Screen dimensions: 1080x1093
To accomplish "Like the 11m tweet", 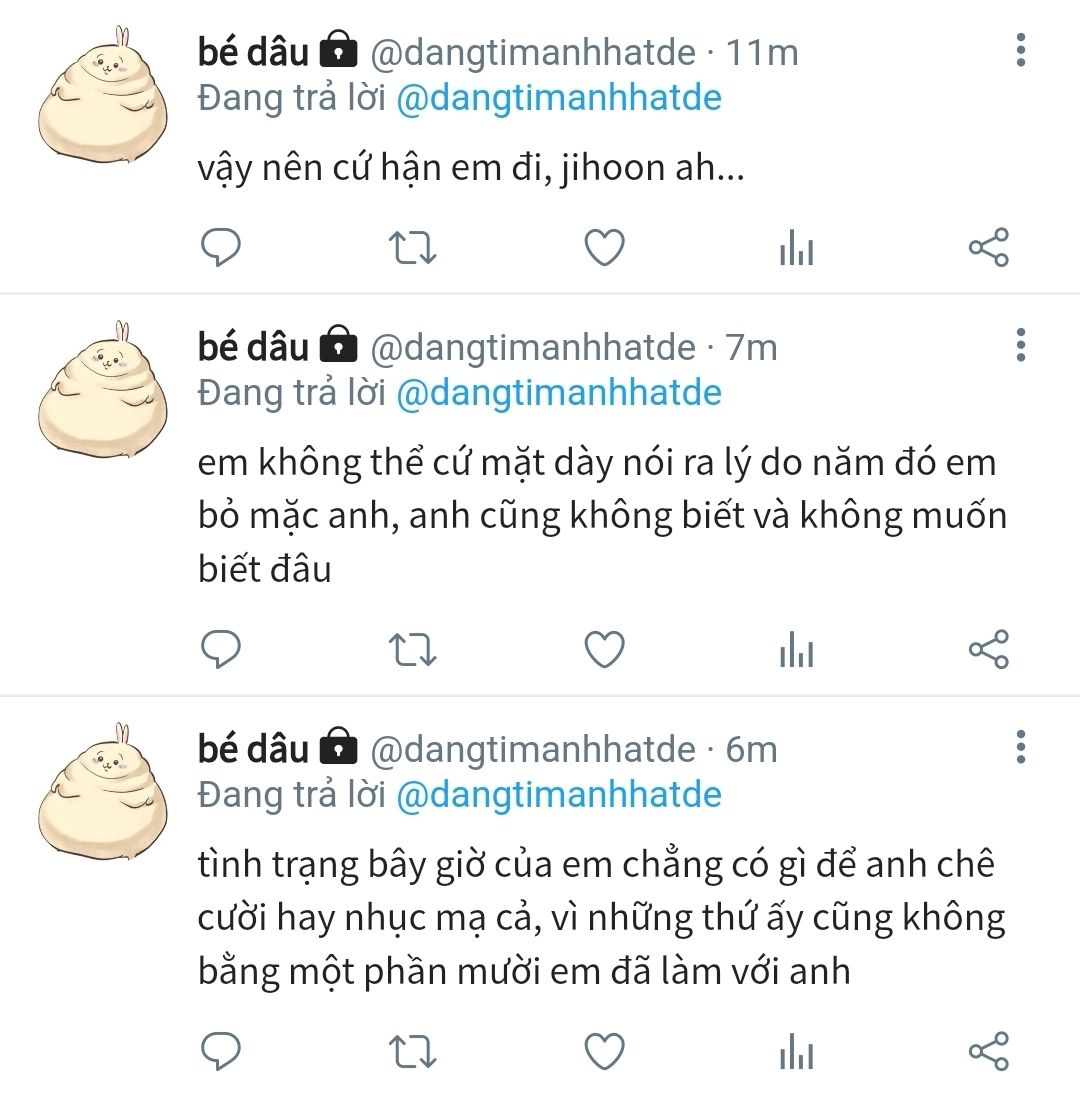I will click(604, 247).
